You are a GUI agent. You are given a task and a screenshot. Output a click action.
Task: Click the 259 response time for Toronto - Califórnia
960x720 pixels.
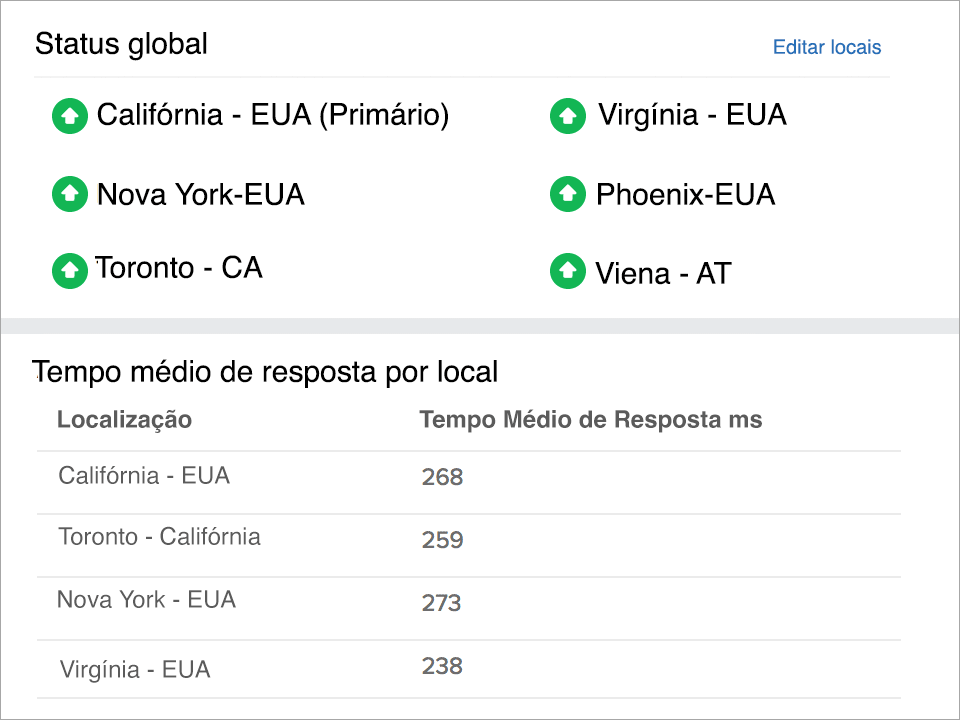tap(442, 540)
